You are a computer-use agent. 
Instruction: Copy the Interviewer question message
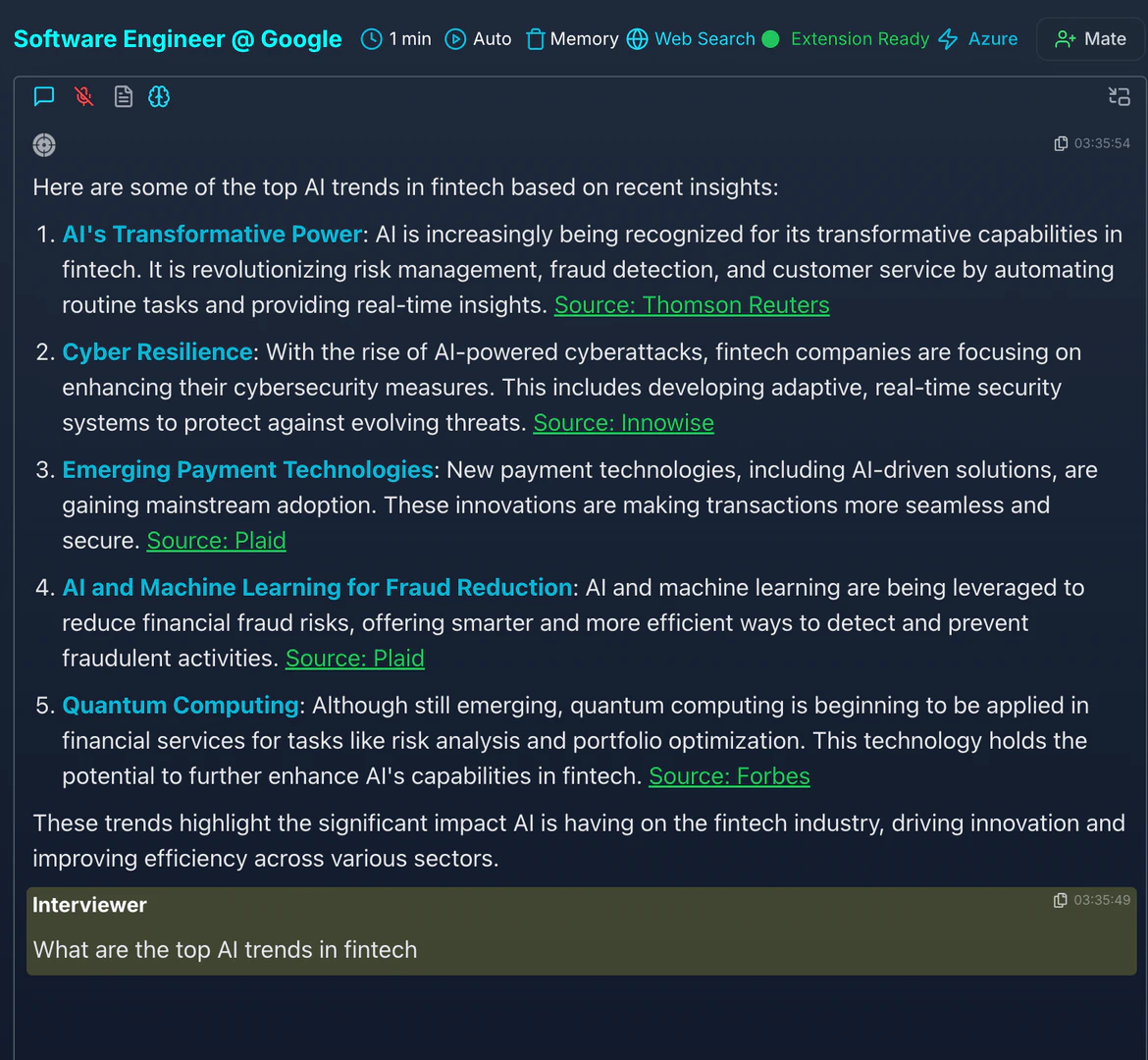pyautogui.click(x=1061, y=899)
